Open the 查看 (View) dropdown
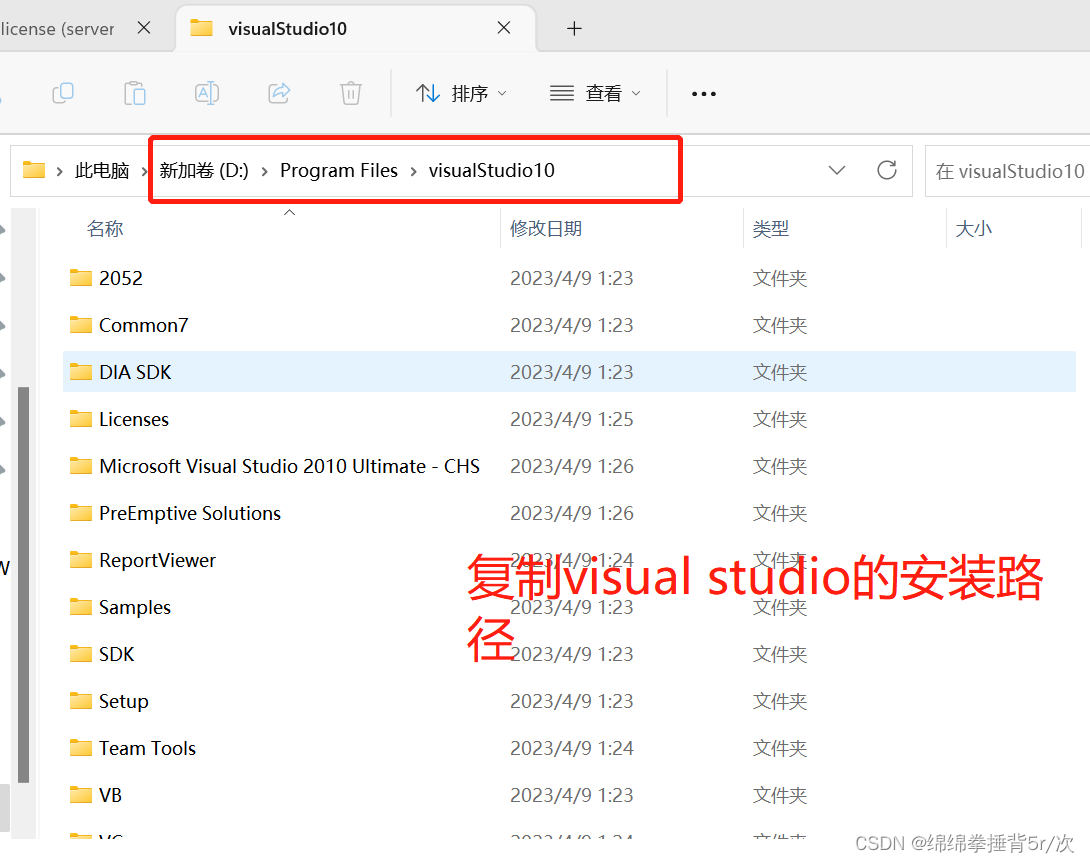The image size is (1090, 863). click(x=595, y=93)
